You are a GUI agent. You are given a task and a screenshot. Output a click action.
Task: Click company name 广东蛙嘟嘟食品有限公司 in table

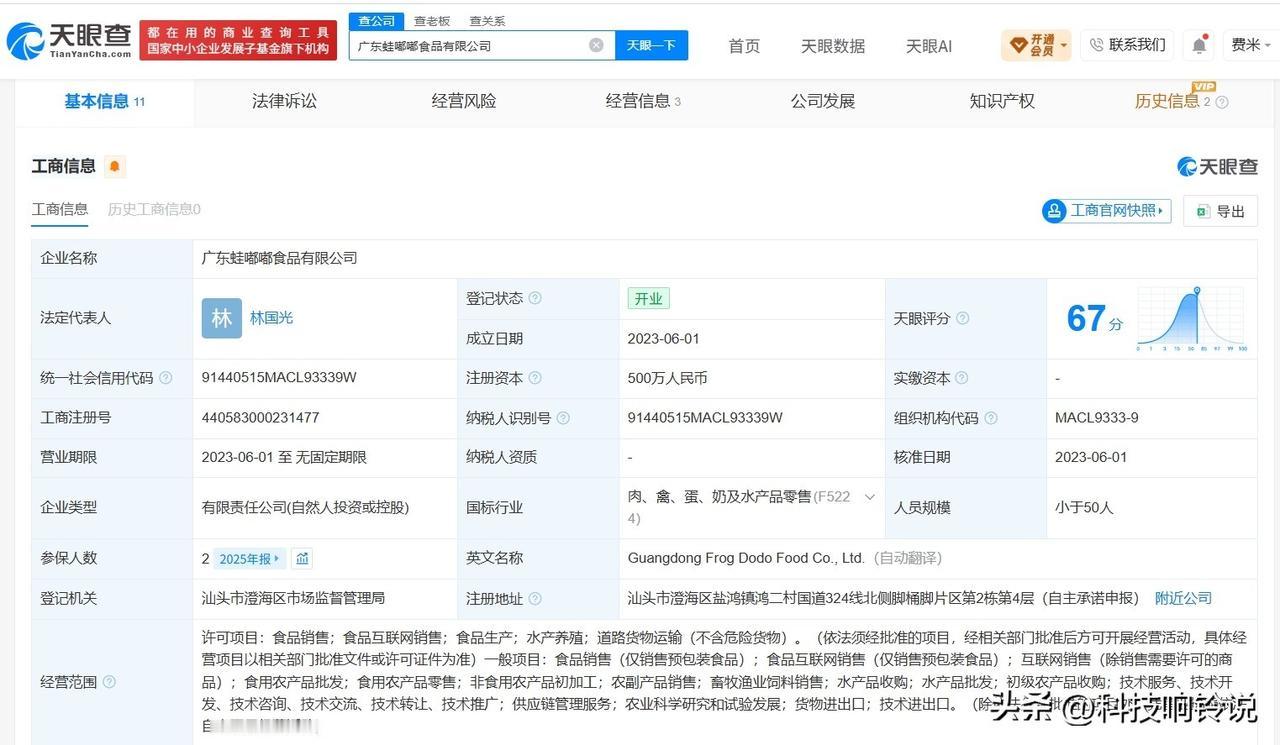pos(279,258)
